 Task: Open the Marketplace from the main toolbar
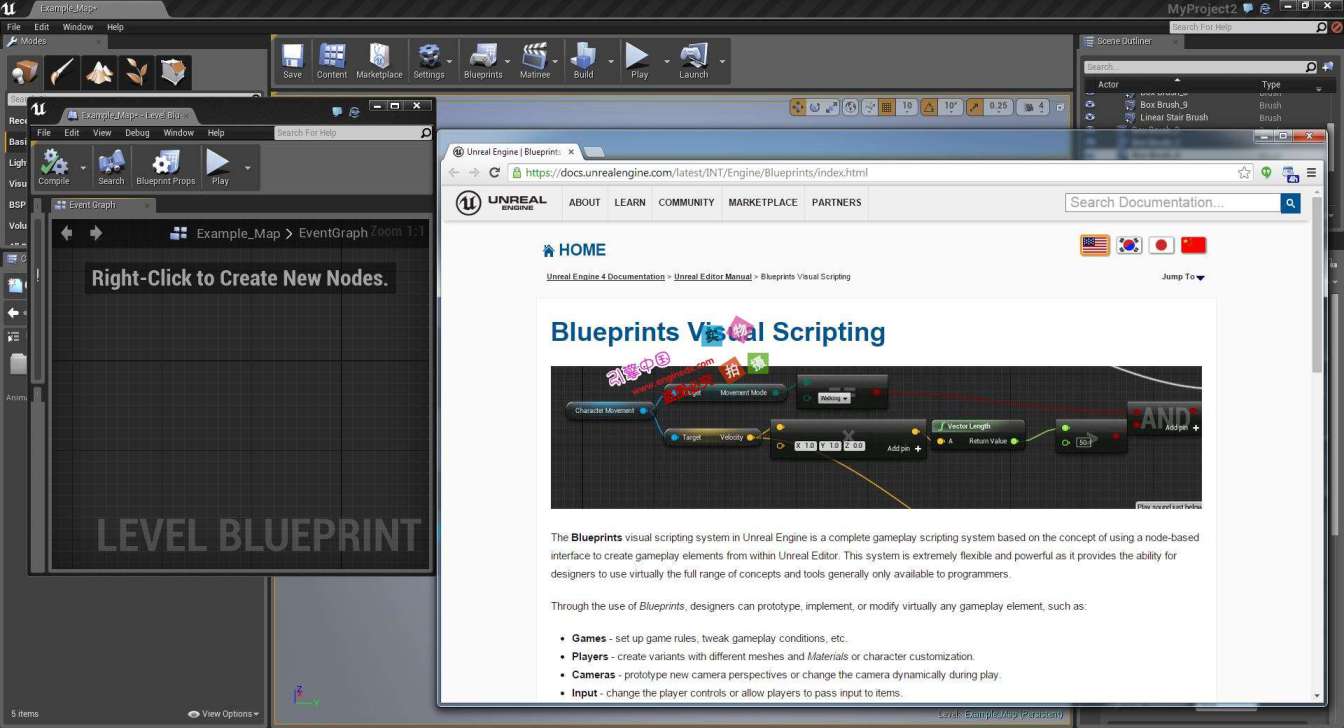[x=379, y=61]
